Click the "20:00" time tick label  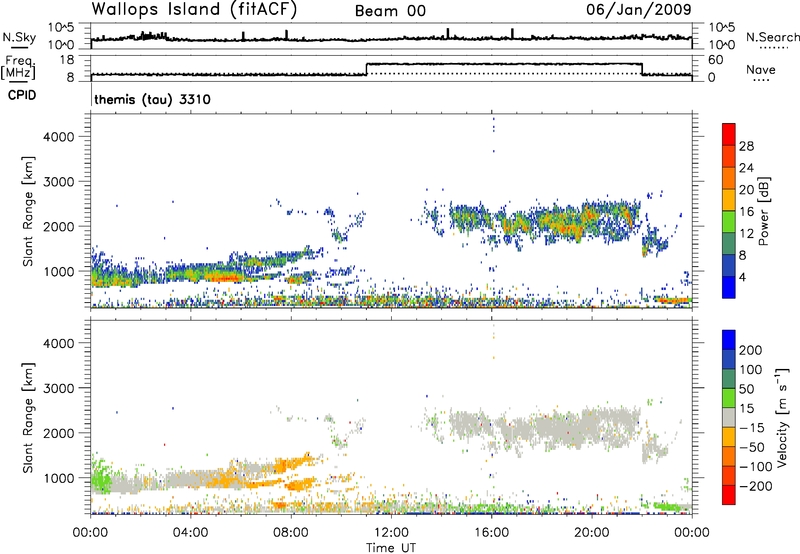click(x=592, y=533)
